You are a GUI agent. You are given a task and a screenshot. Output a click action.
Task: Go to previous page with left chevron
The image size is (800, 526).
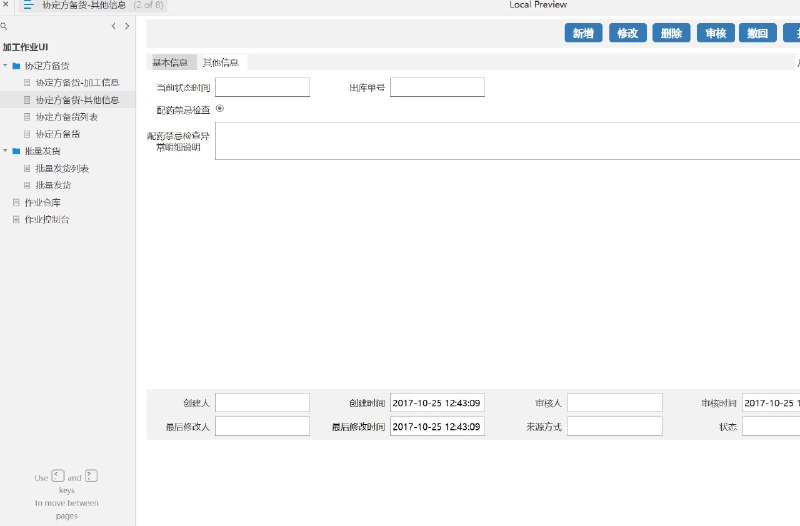coord(113,26)
